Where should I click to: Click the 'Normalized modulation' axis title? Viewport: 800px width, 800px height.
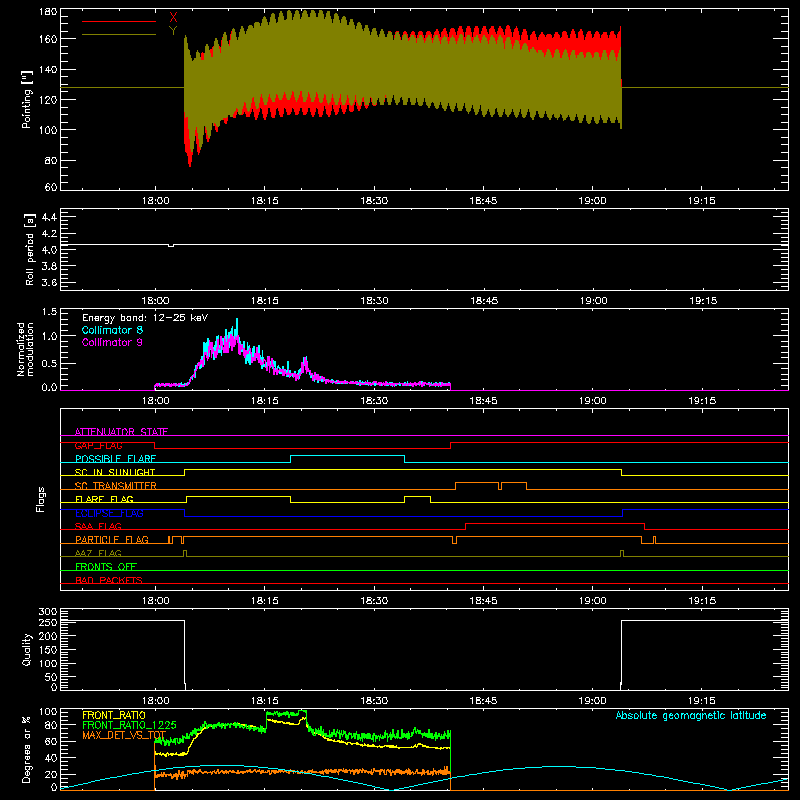26,349
